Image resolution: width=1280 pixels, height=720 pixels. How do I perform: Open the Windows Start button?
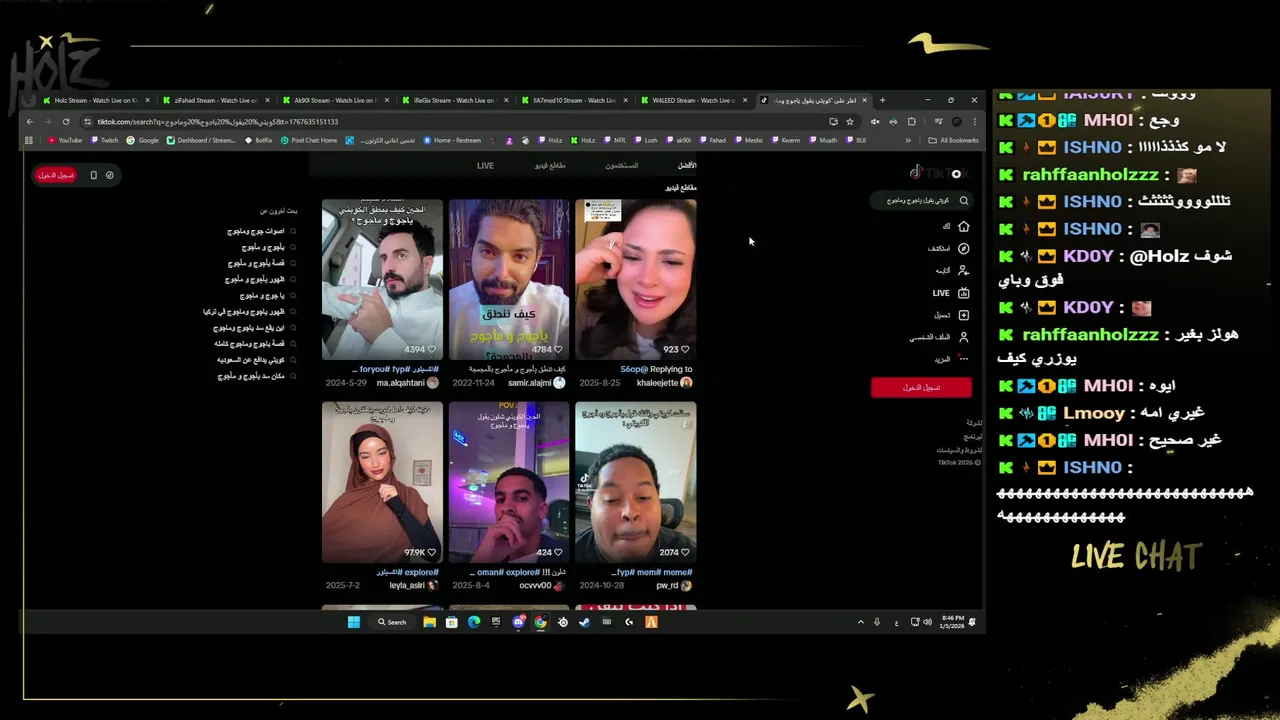[x=353, y=622]
